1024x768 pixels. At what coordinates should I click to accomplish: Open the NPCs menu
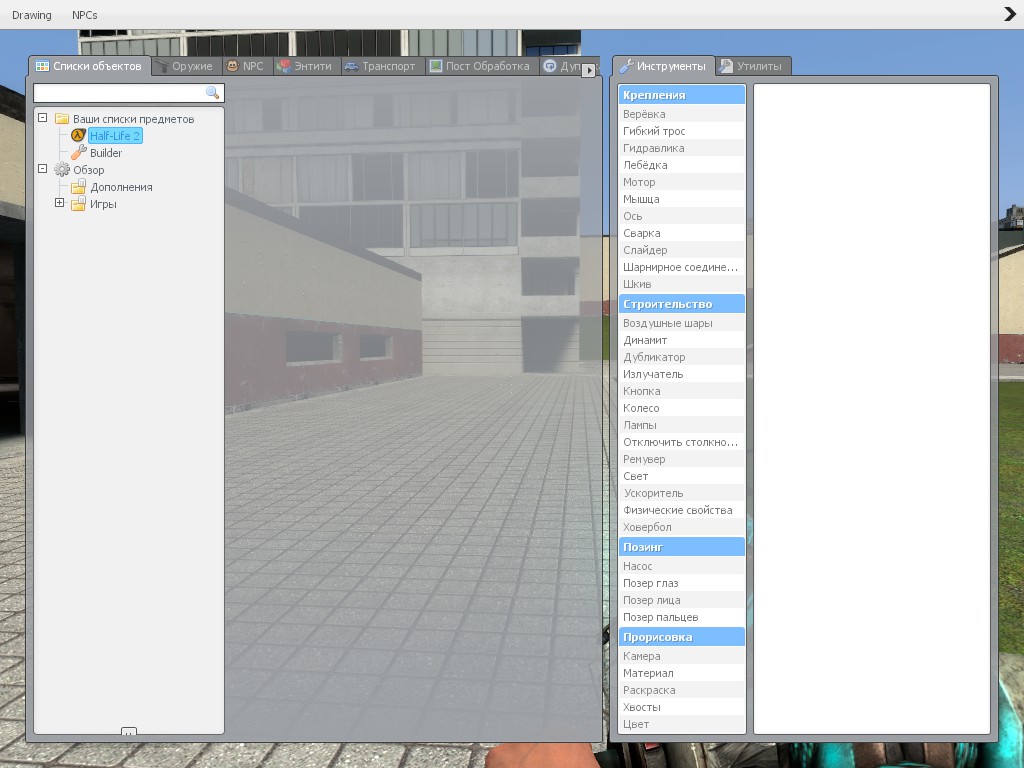[85, 15]
